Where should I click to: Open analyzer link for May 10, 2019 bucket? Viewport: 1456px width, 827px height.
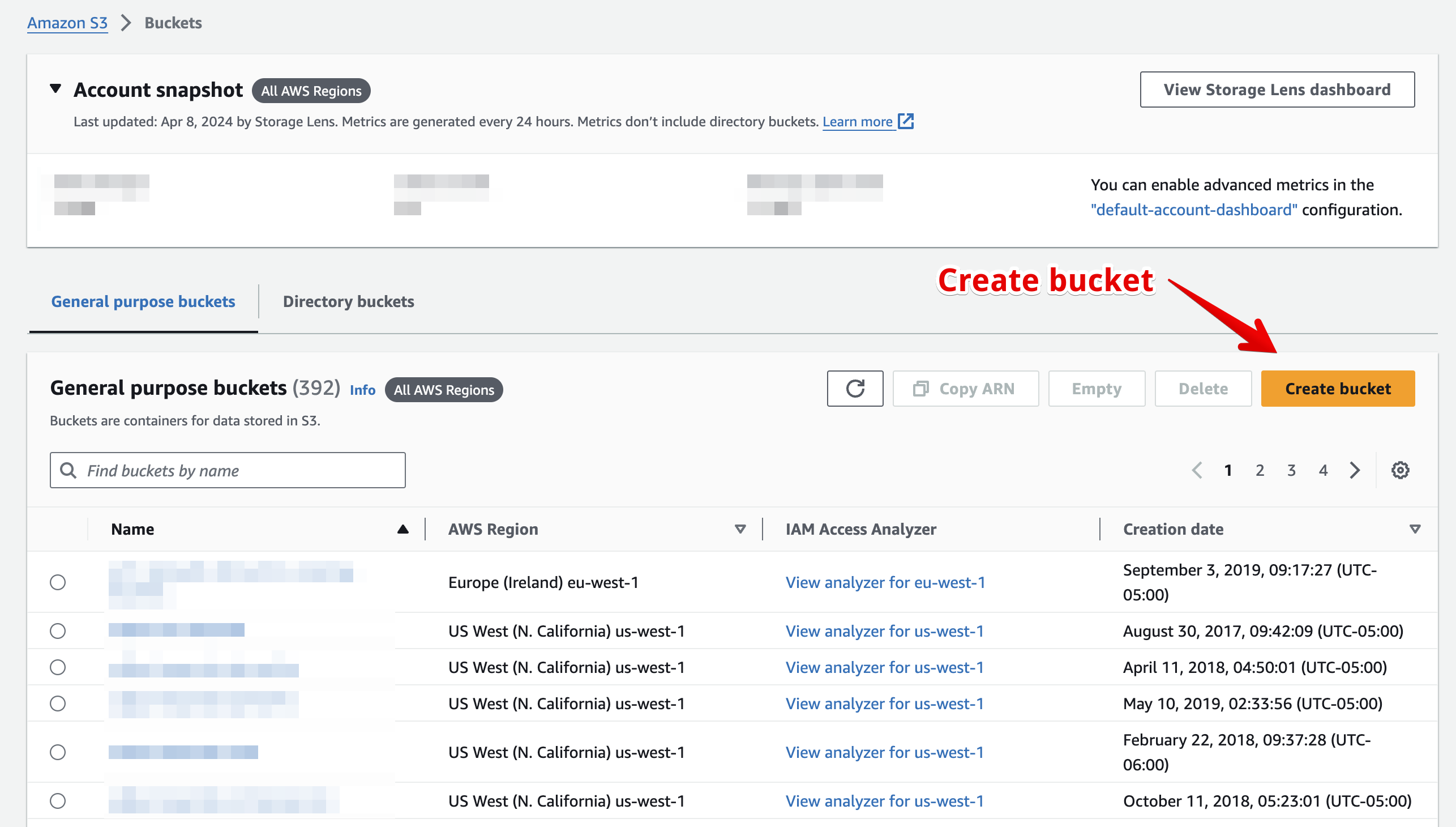(x=884, y=704)
